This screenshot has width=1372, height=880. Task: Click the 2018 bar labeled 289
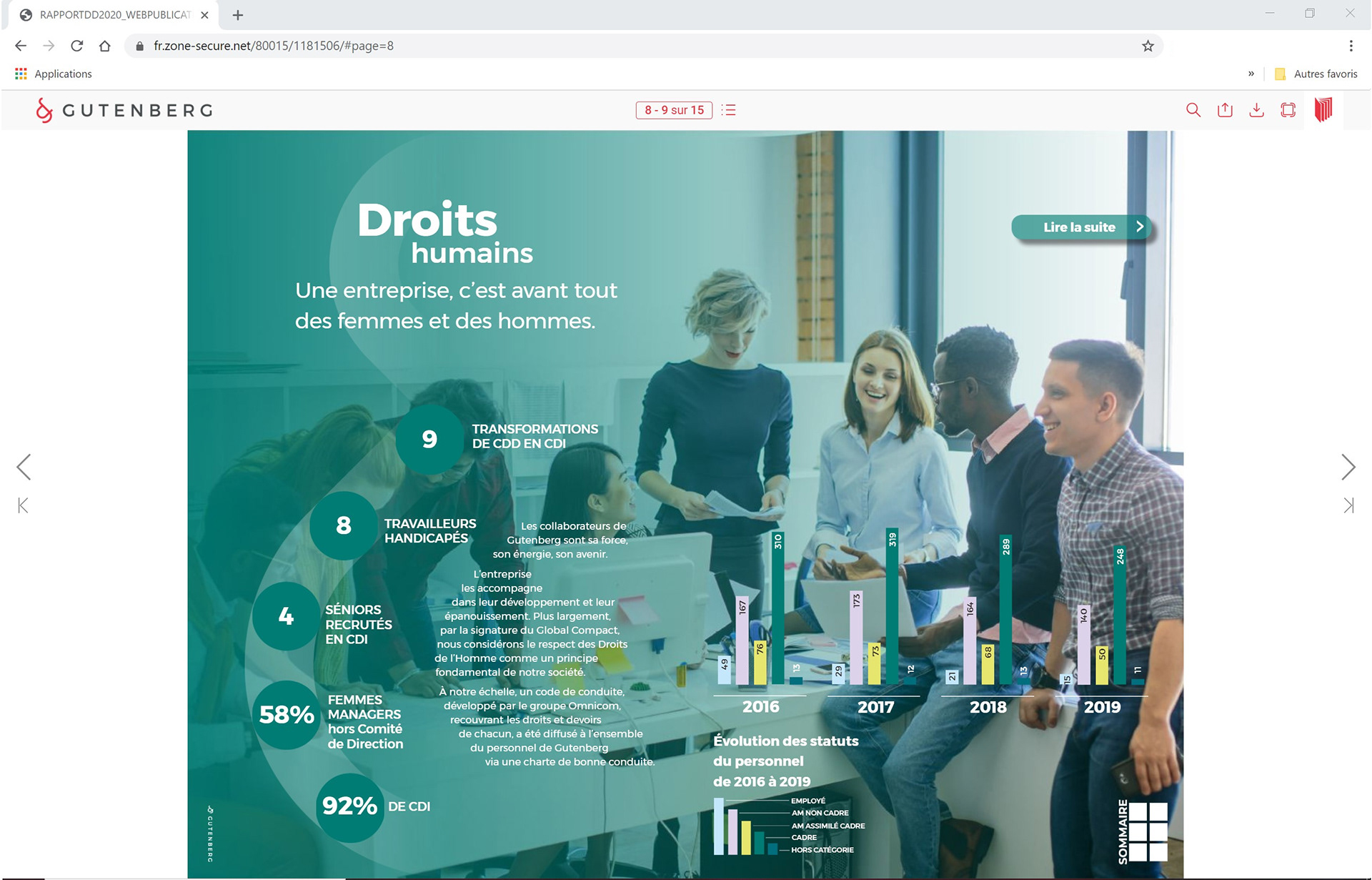point(1005,610)
